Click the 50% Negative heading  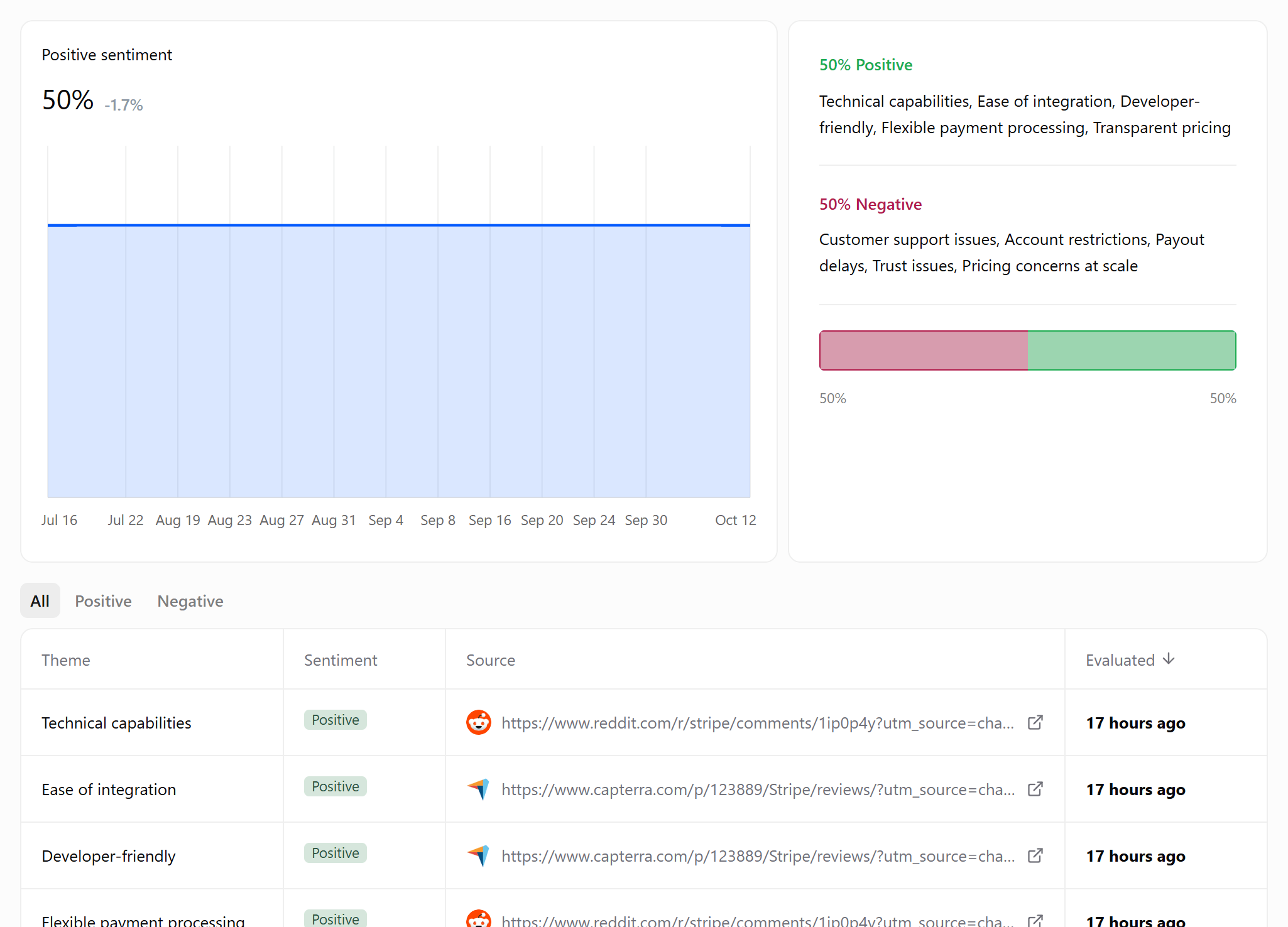click(x=870, y=204)
